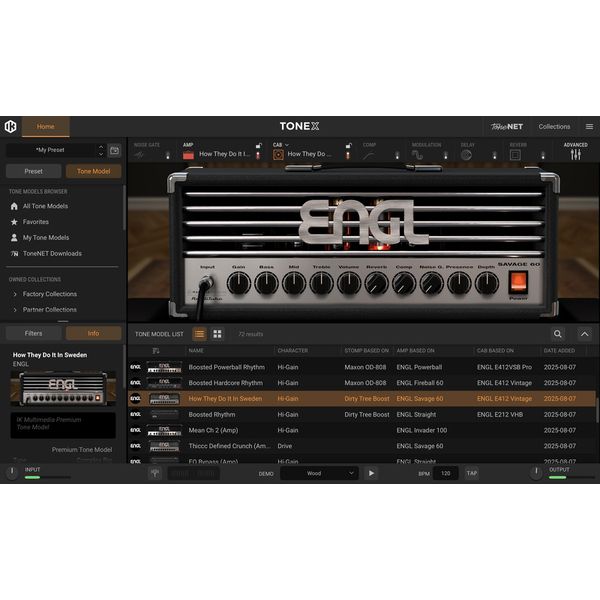Flip the amp Power switch
This screenshot has width=600, height=600.
pos(518,282)
